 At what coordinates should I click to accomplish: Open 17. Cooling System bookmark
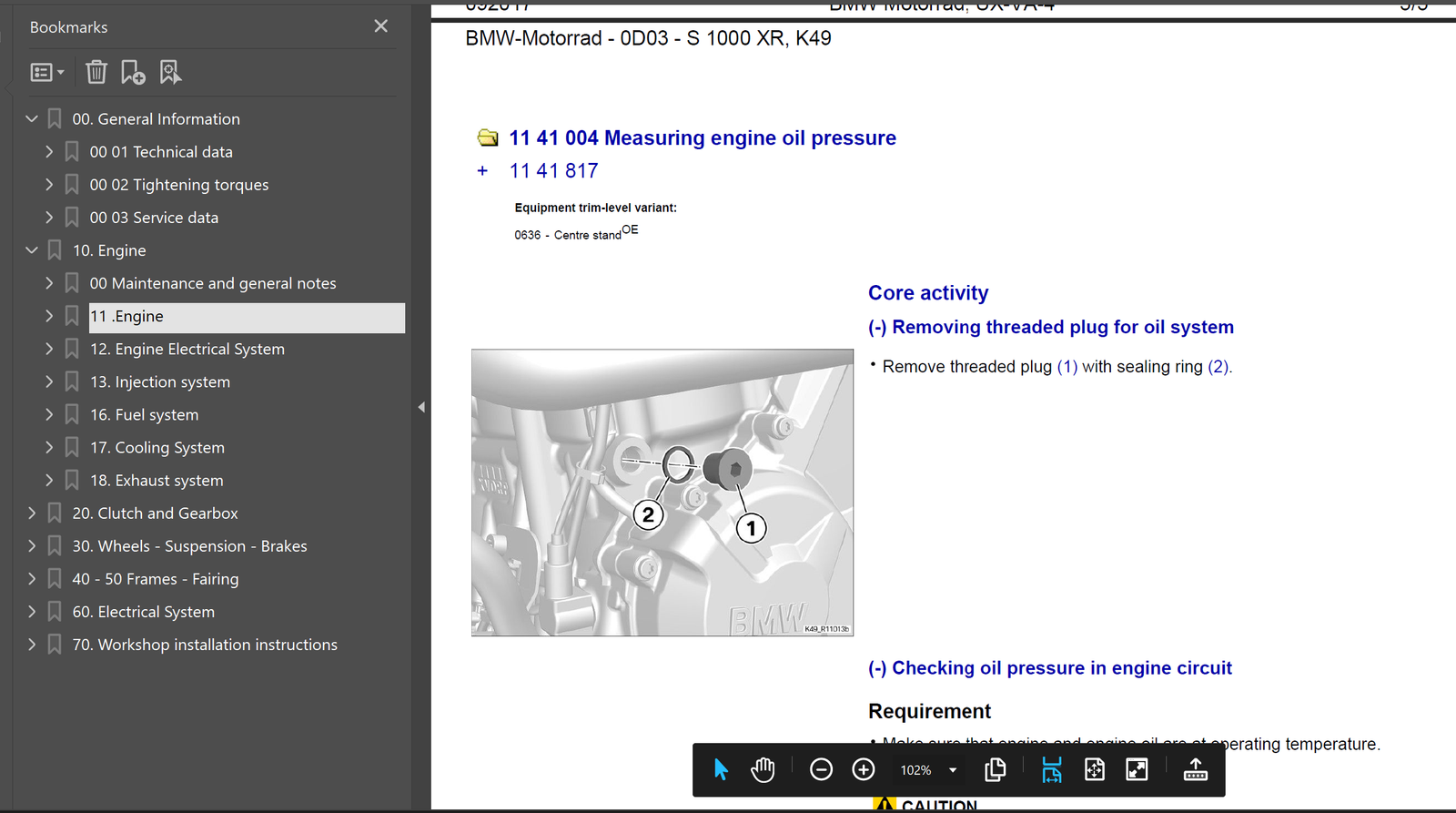click(x=157, y=448)
